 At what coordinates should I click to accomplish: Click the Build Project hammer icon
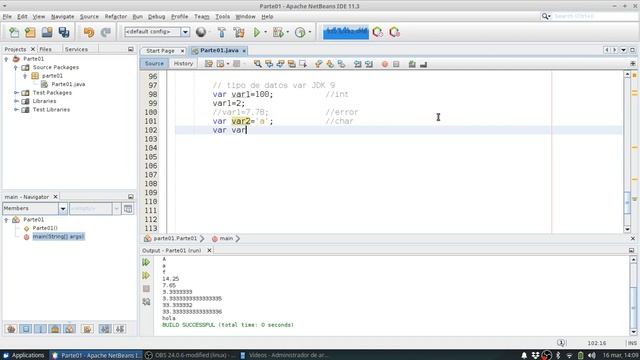coord(222,32)
